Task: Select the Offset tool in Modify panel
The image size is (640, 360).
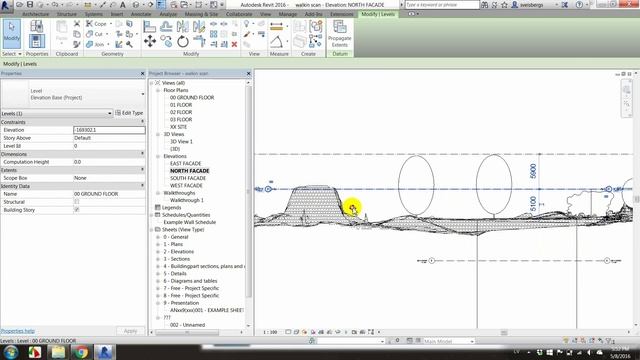Action: 166,27
